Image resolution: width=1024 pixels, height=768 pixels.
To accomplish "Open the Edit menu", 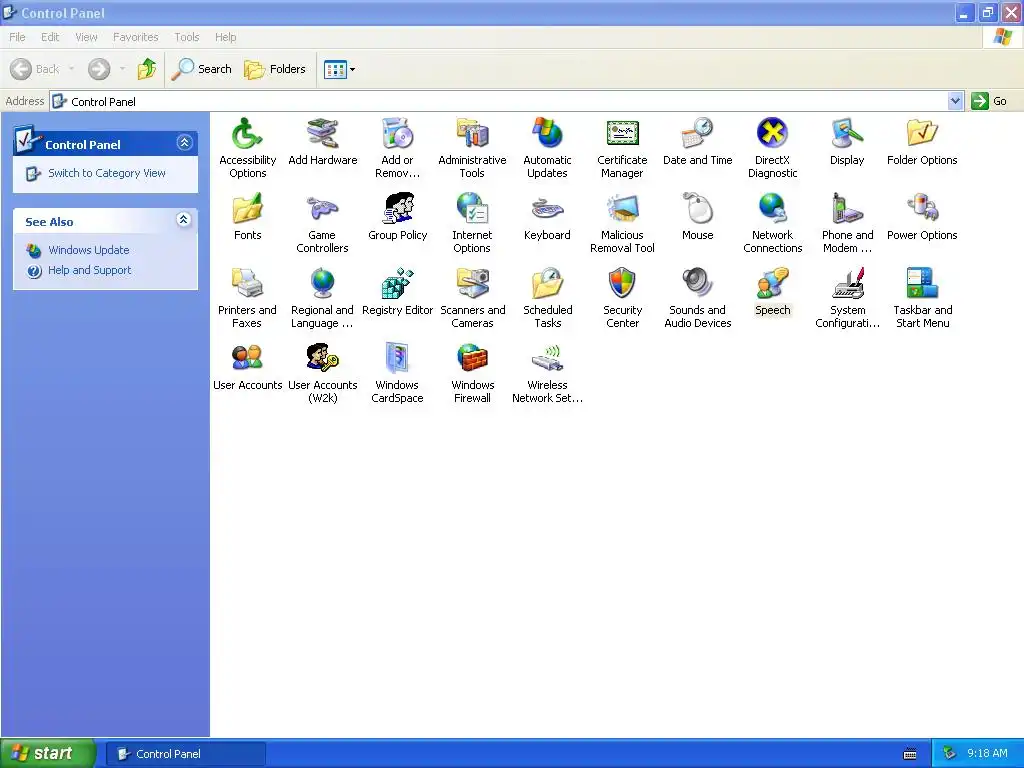I will 50,37.
